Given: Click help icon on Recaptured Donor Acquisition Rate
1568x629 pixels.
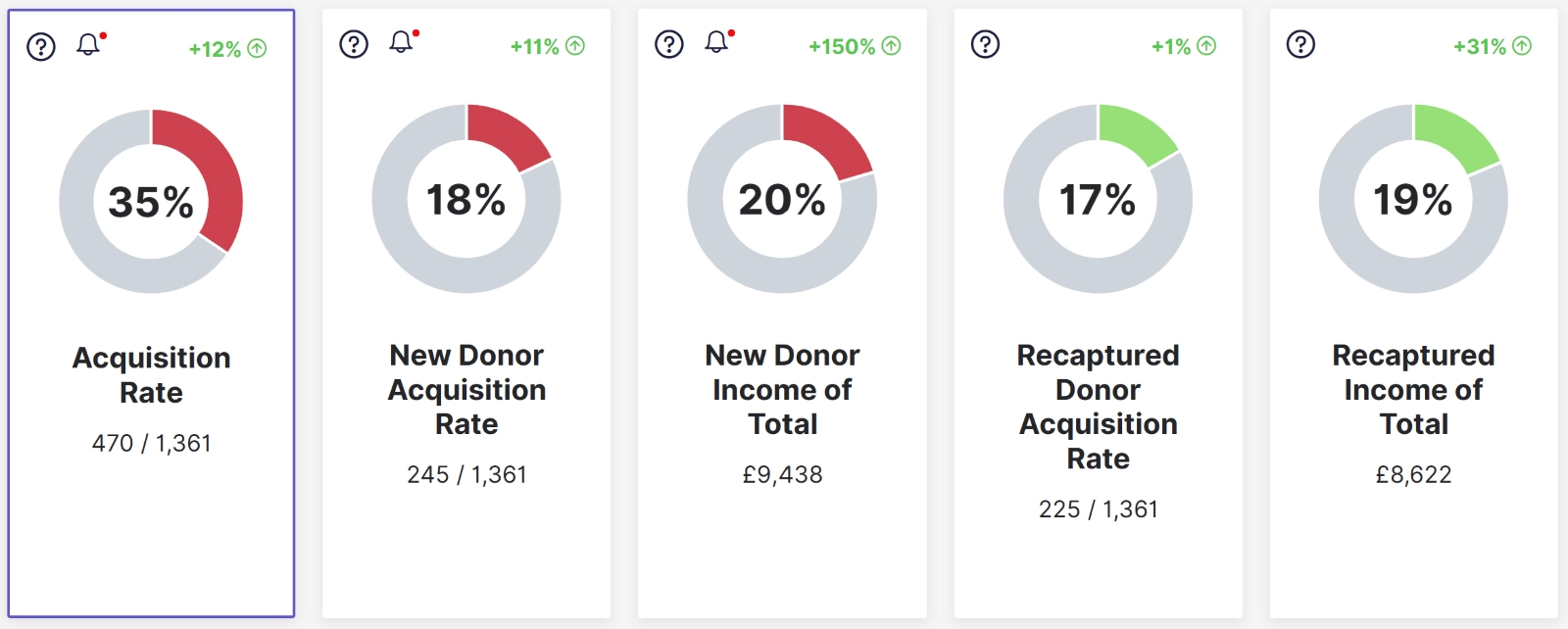Looking at the screenshot, I should pyautogui.click(x=985, y=44).
